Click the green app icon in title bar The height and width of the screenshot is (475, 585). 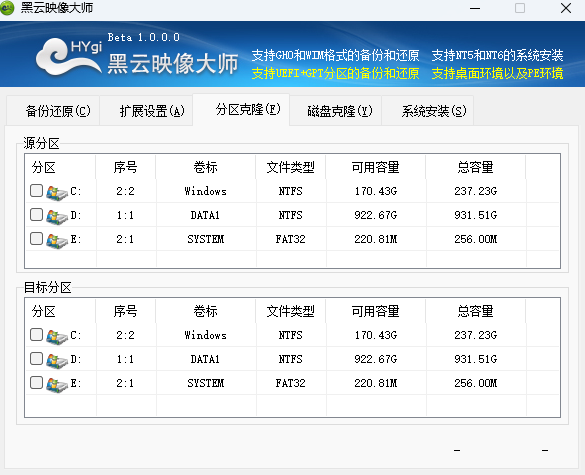tap(7, 8)
